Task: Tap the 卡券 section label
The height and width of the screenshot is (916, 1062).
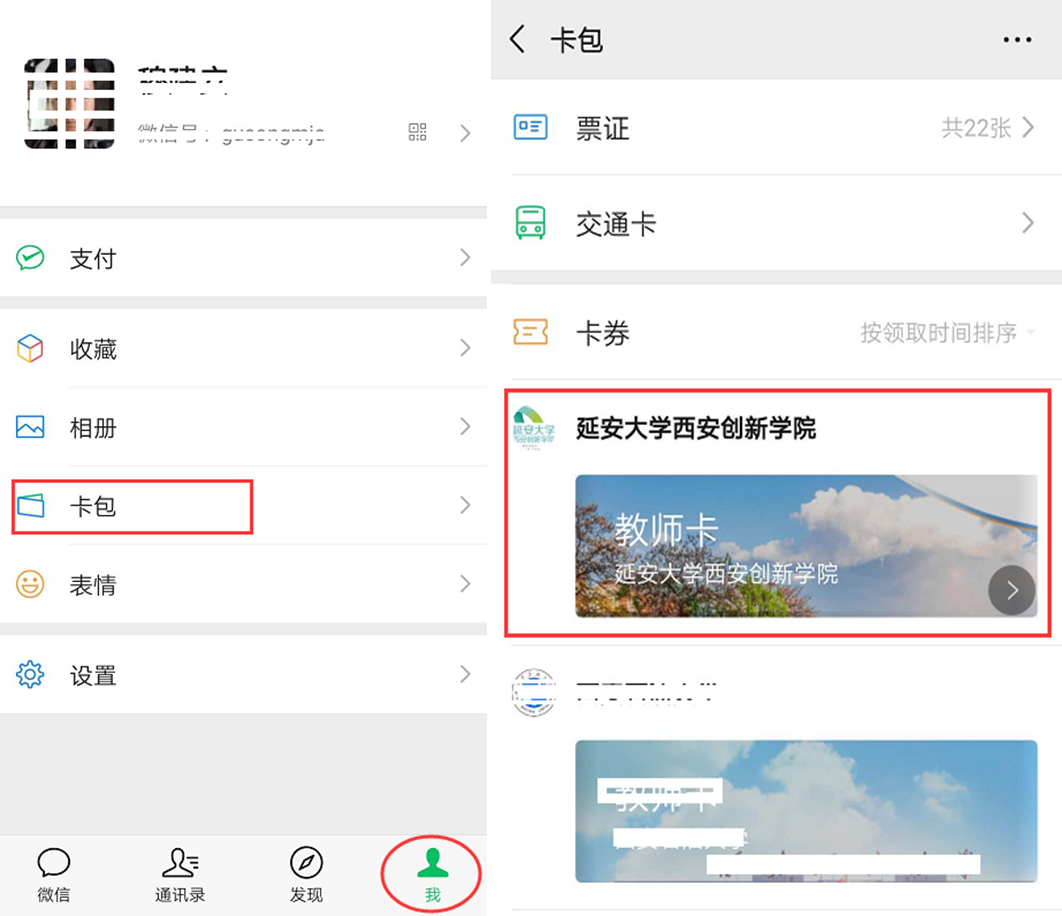Action: [x=603, y=333]
